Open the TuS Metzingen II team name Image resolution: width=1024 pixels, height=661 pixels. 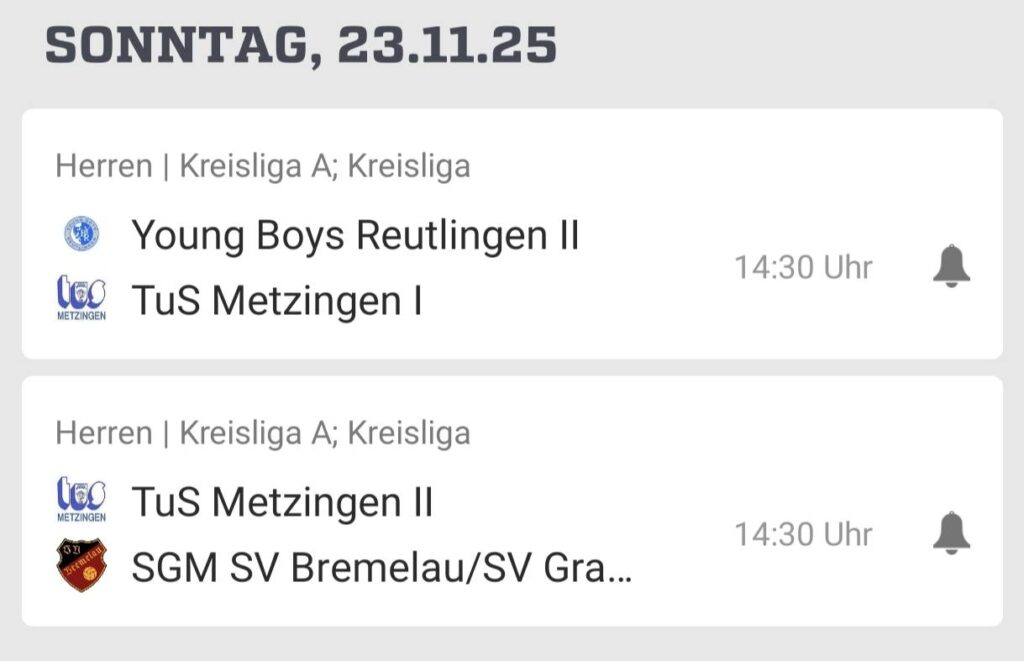pyautogui.click(x=282, y=502)
